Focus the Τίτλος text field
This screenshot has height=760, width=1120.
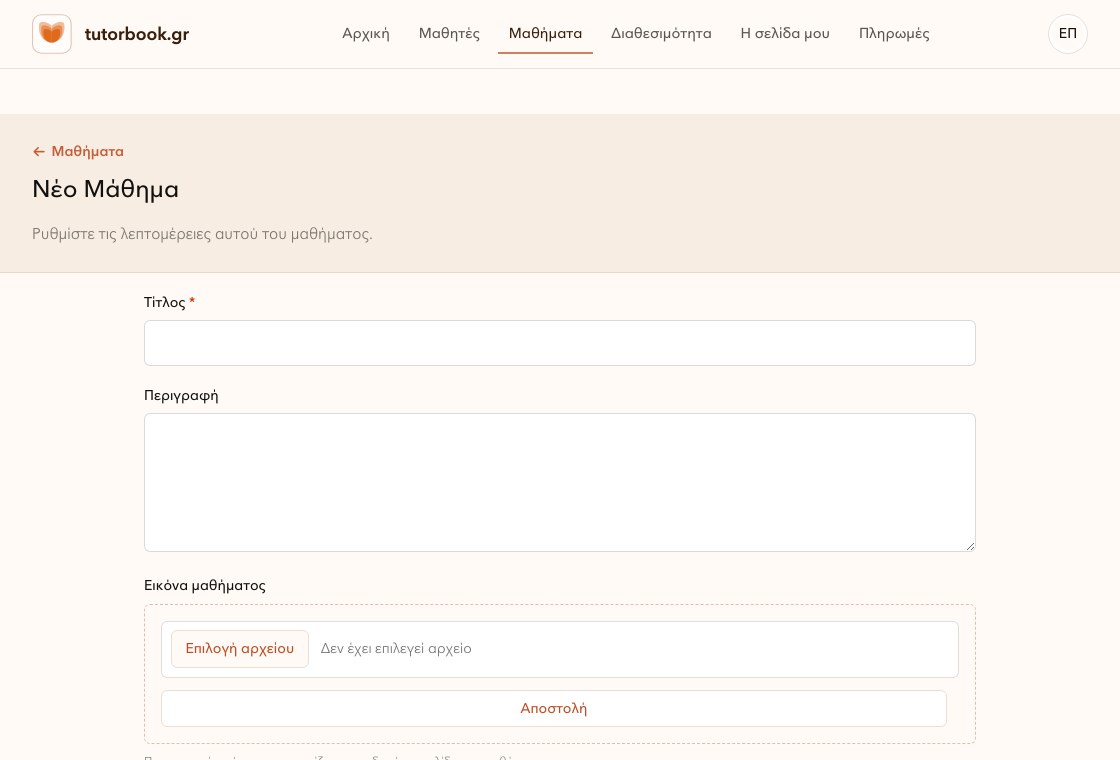pos(559,343)
